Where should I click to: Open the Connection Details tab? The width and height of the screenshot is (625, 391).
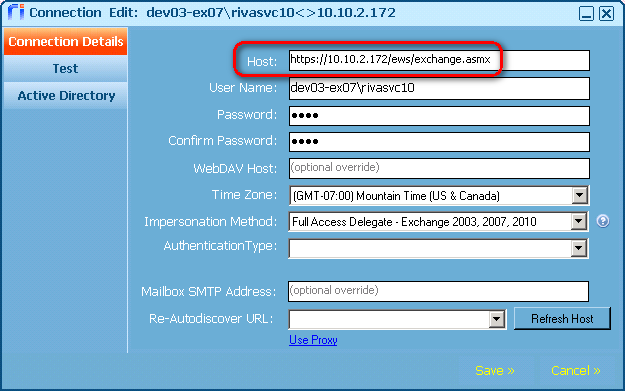coord(65,41)
